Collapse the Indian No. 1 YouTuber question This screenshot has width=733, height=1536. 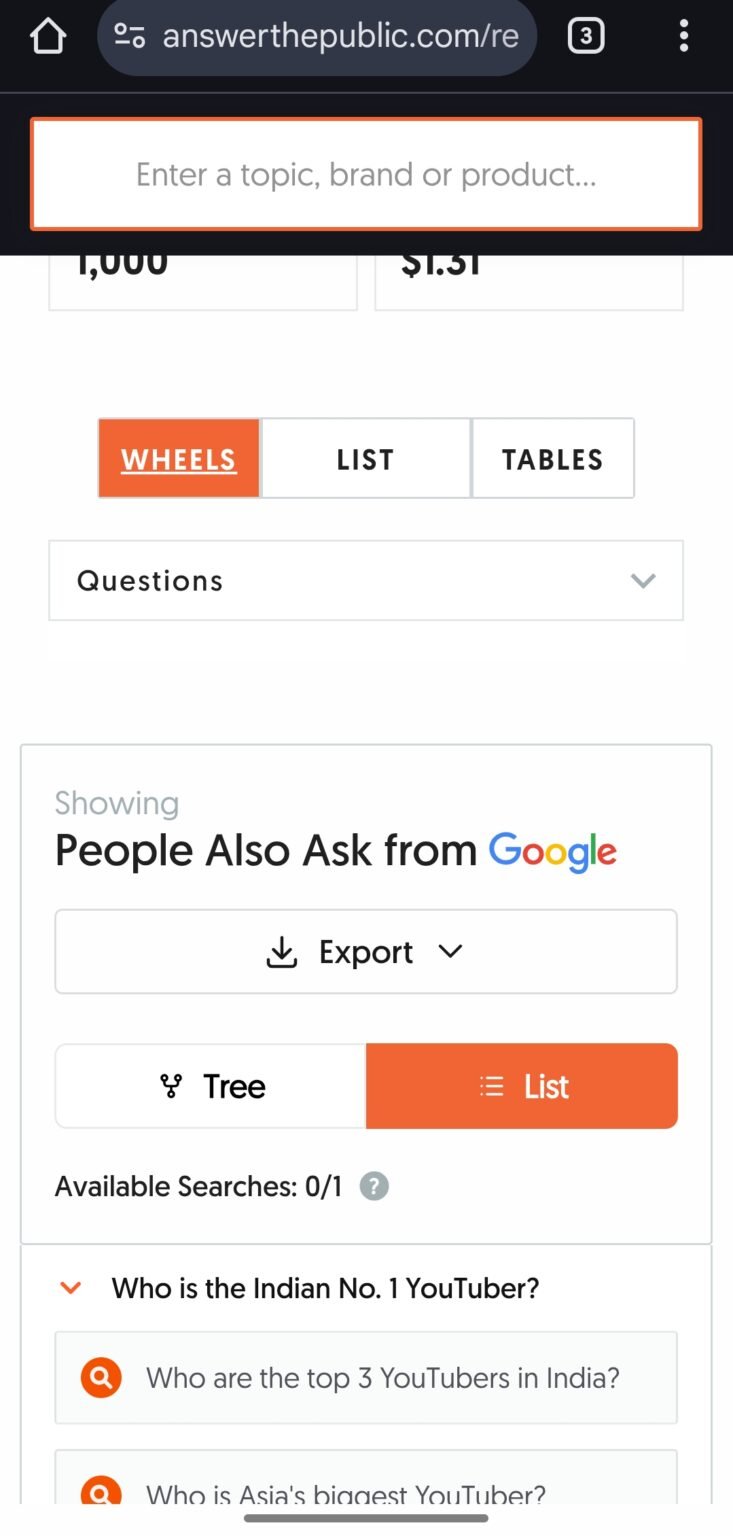pyautogui.click(x=70, y=1288)
